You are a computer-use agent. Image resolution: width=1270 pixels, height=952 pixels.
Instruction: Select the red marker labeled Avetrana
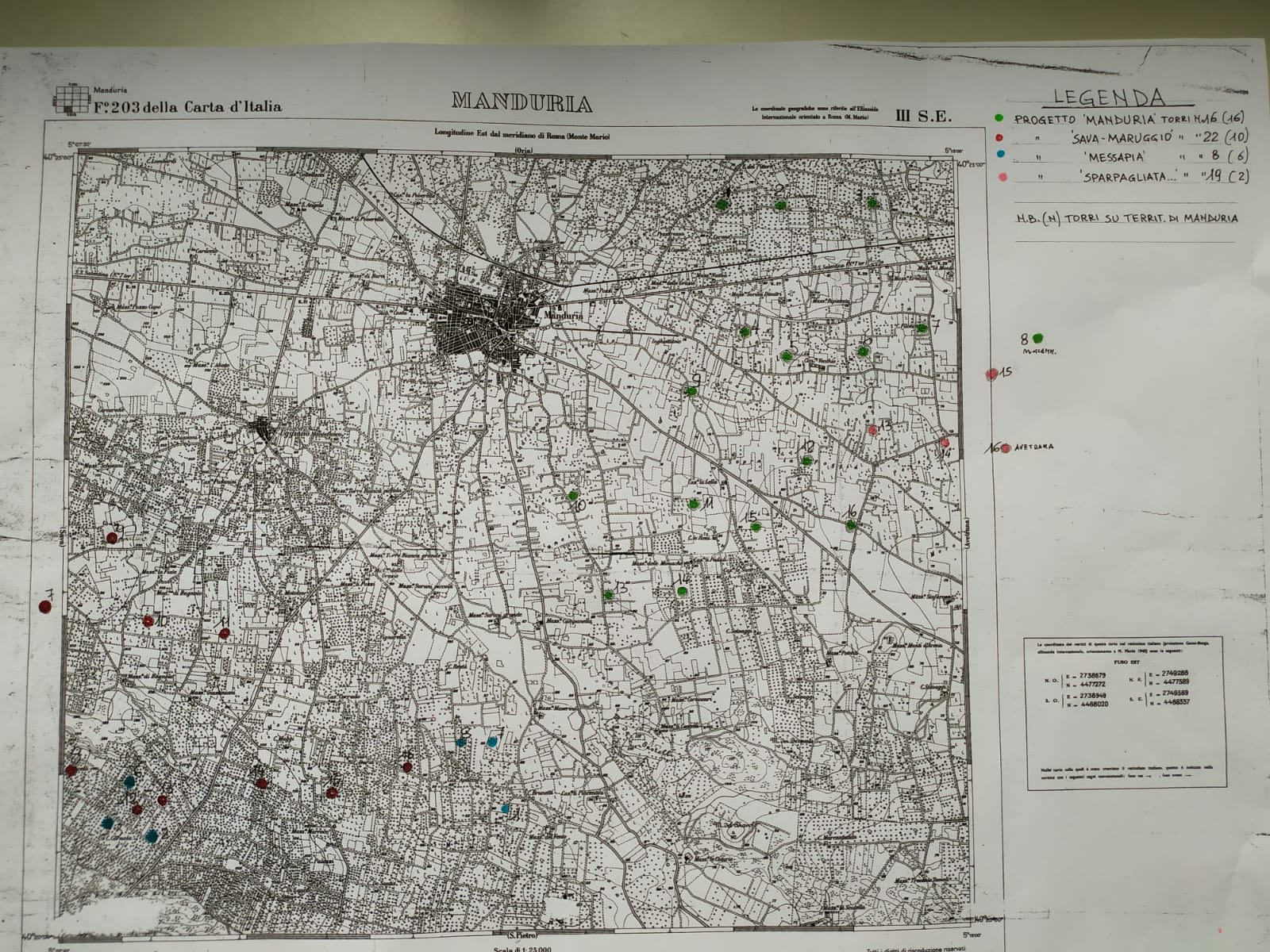pos(1004,447)
